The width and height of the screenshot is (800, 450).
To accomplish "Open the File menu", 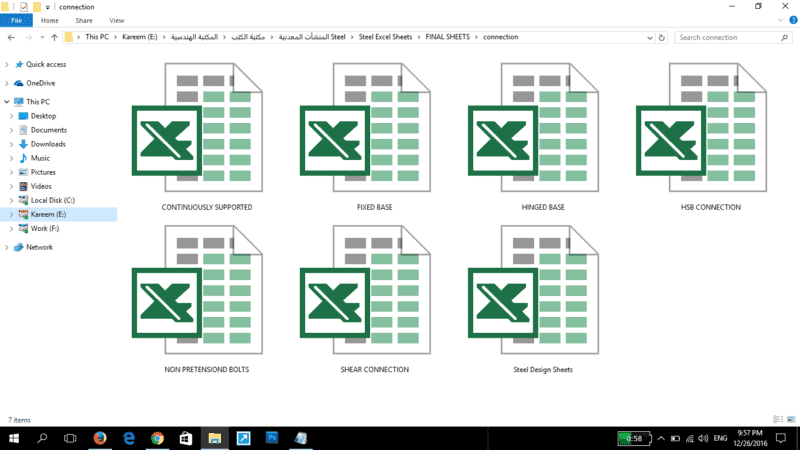I will (x=16, y=20).
